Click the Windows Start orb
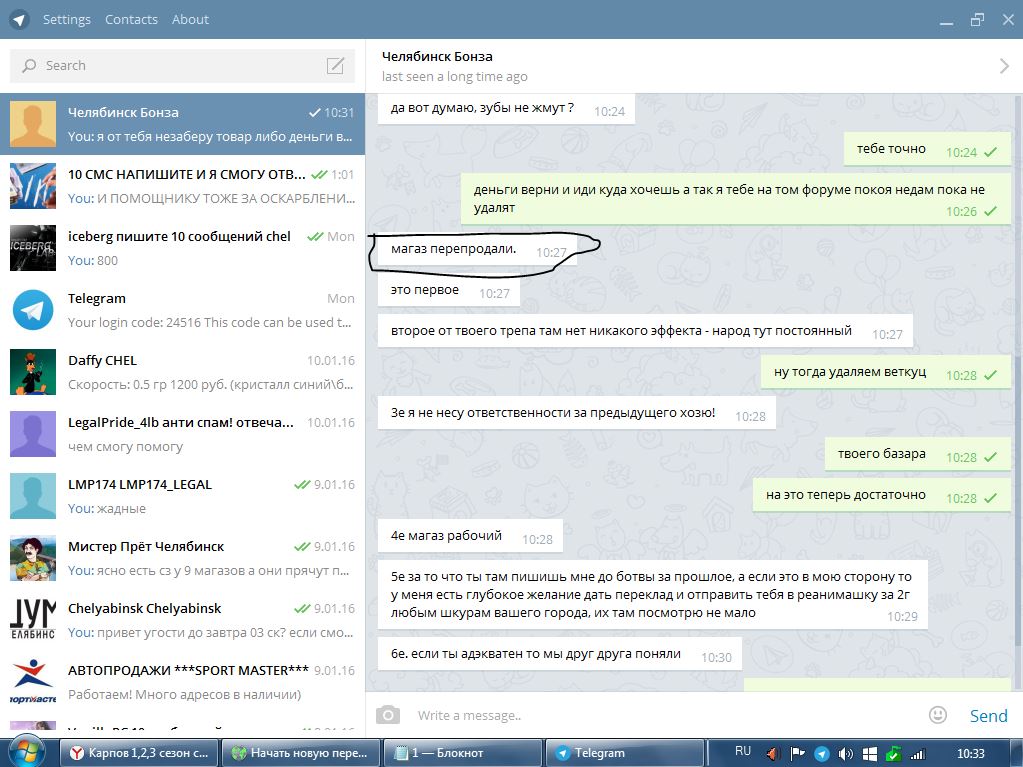This screenshot has height=767, width=1023. click(x=27, y=753)
